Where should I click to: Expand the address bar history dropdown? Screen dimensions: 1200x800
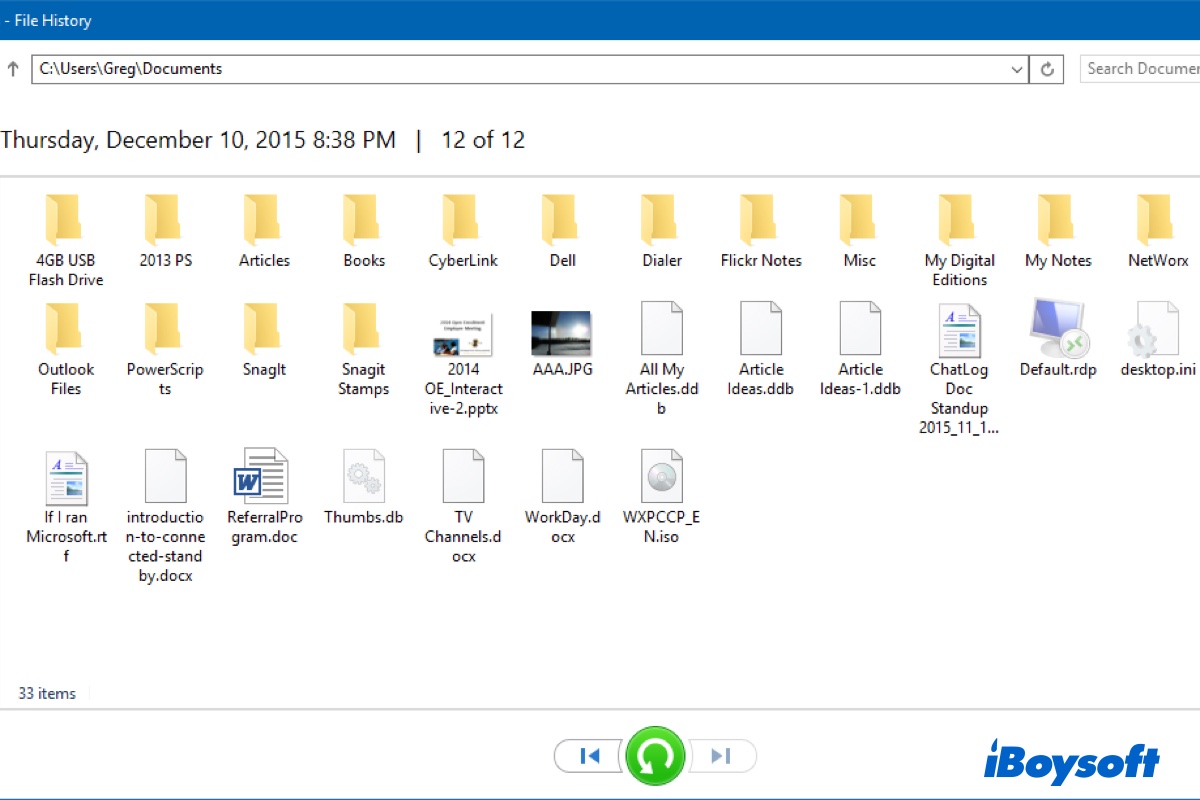tap(1017, 69)
